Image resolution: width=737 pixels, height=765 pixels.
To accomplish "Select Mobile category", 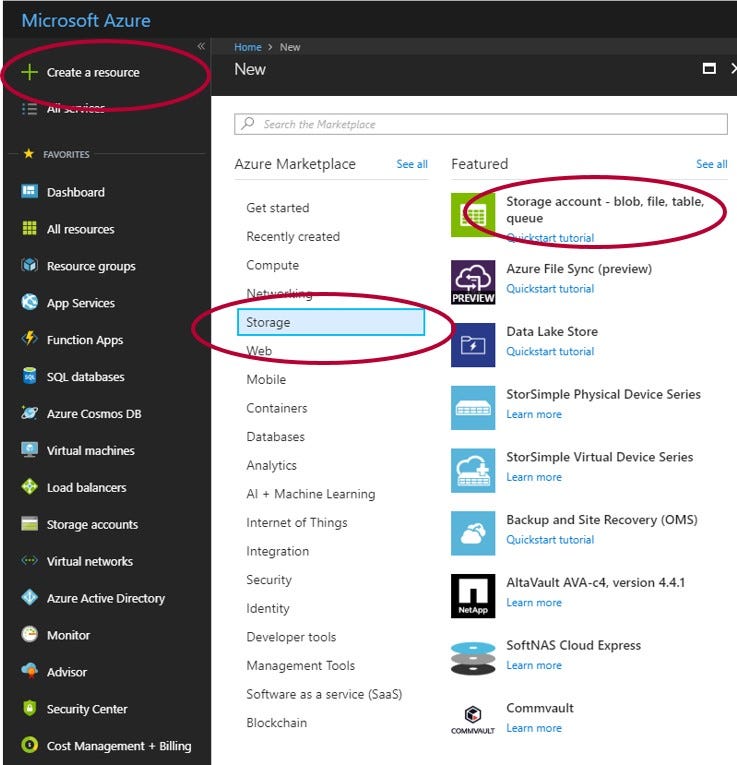I will click(x=266, y=380).
